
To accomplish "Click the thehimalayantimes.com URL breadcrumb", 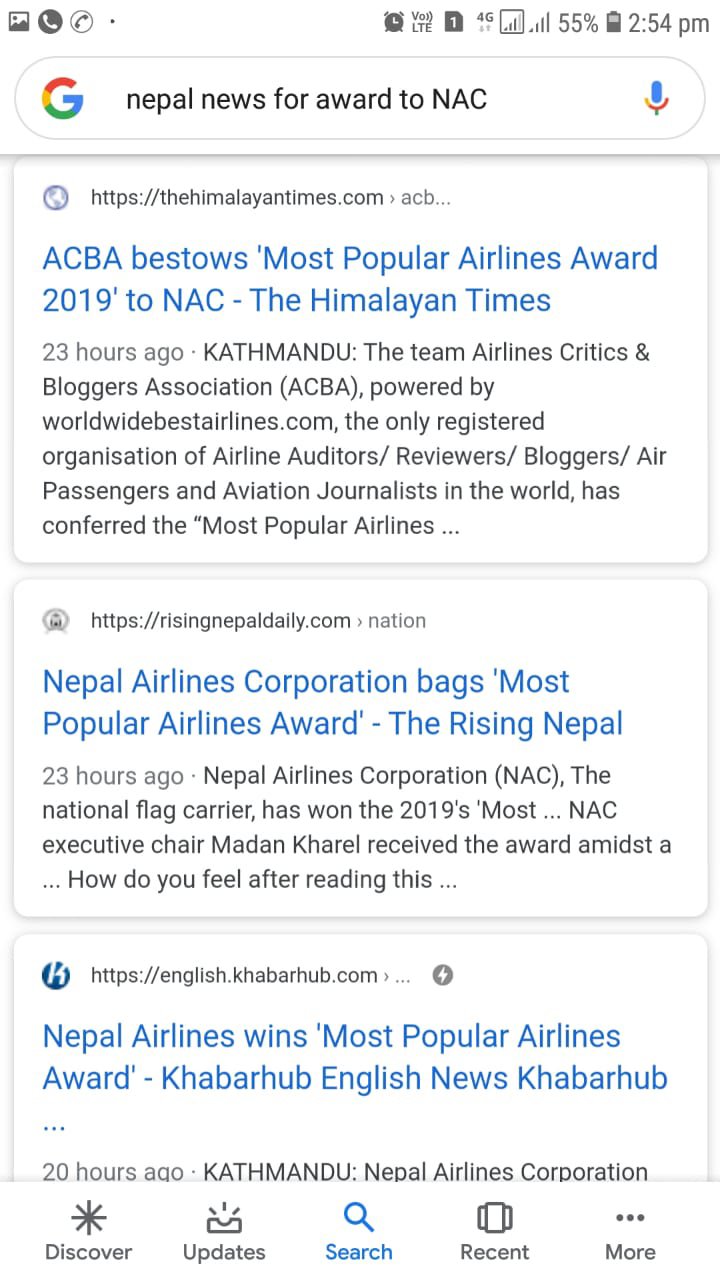I will click(x=270, y=197).
